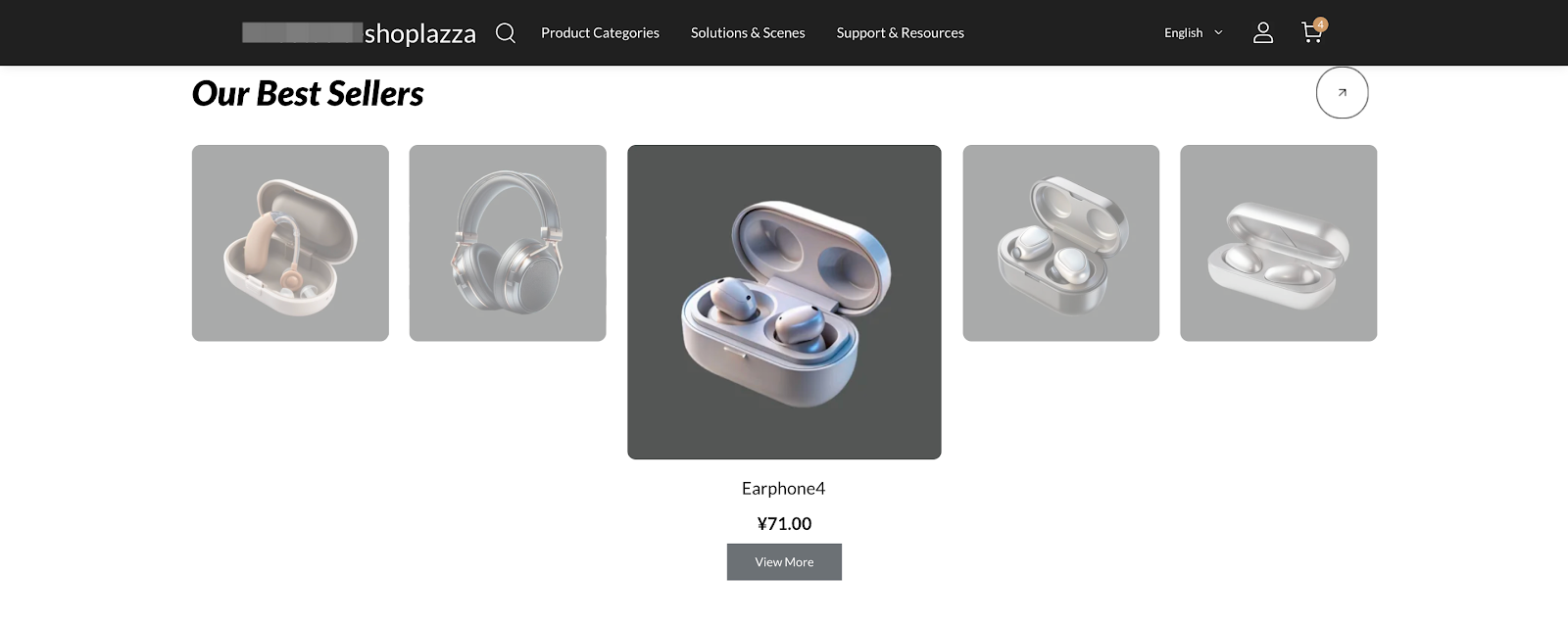The width and height of the screenshot is (1568, 623).
Task: Click the orange cart count badge
Action: [x=1321, y=24]
